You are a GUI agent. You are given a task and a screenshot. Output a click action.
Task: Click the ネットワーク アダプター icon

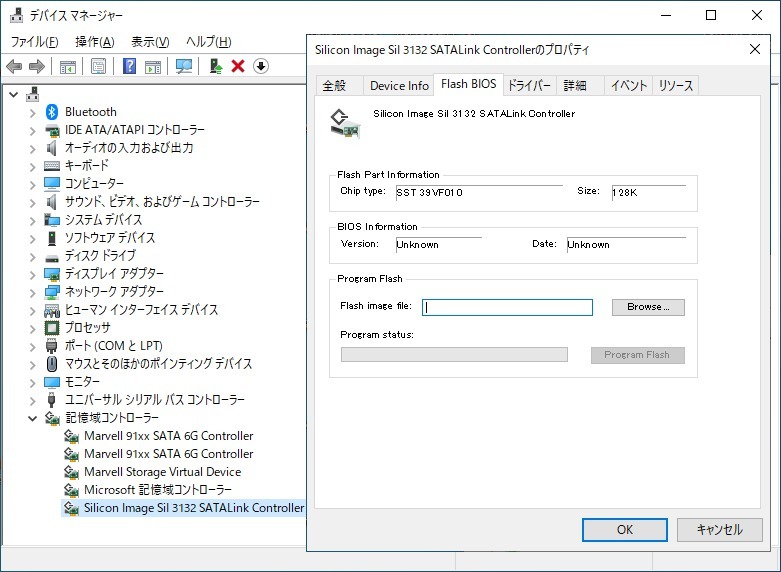(x=52, y=292)
